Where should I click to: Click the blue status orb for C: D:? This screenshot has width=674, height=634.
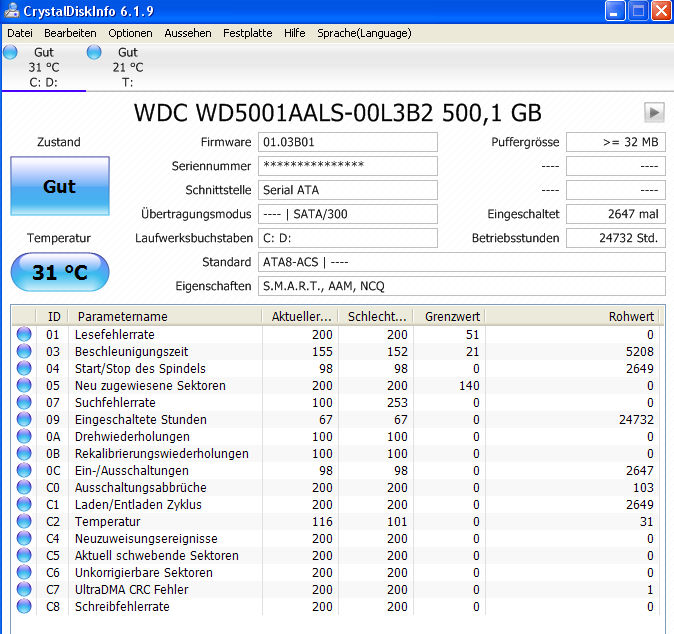point(10,52)
